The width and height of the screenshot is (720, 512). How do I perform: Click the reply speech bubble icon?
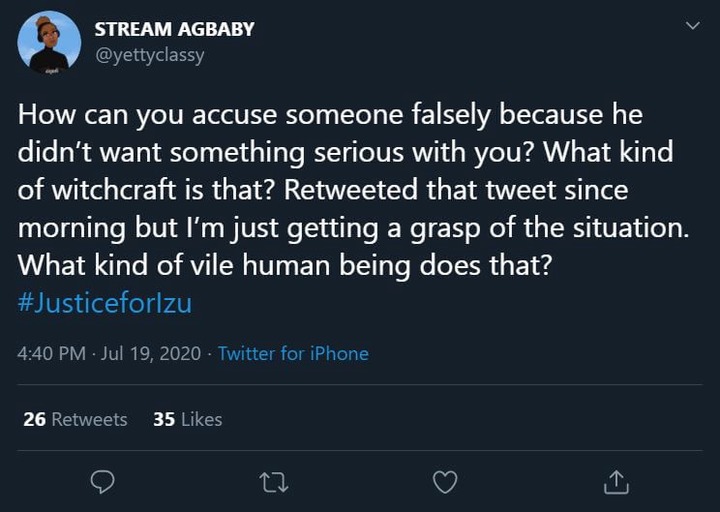click(x=102, y=482)
